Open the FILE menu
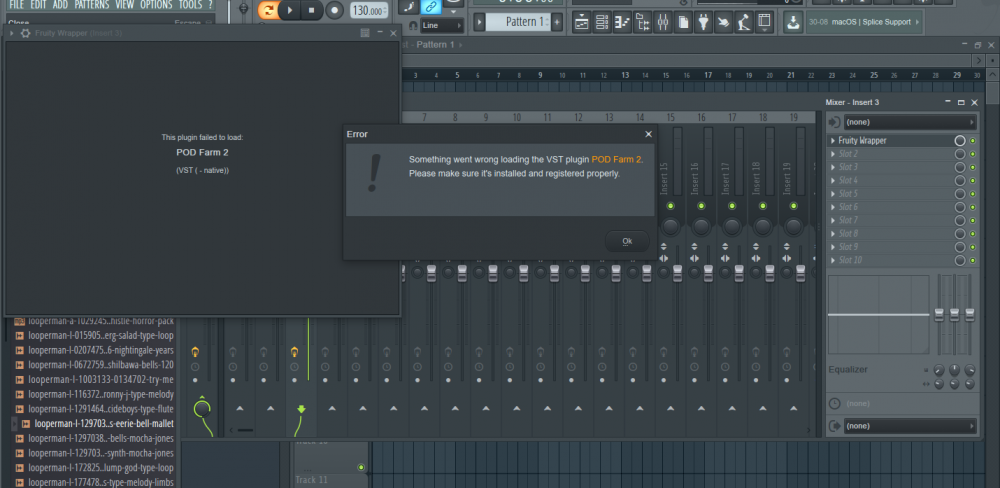The width and height of the screenshot is (1000, 488). click(16, 5)
